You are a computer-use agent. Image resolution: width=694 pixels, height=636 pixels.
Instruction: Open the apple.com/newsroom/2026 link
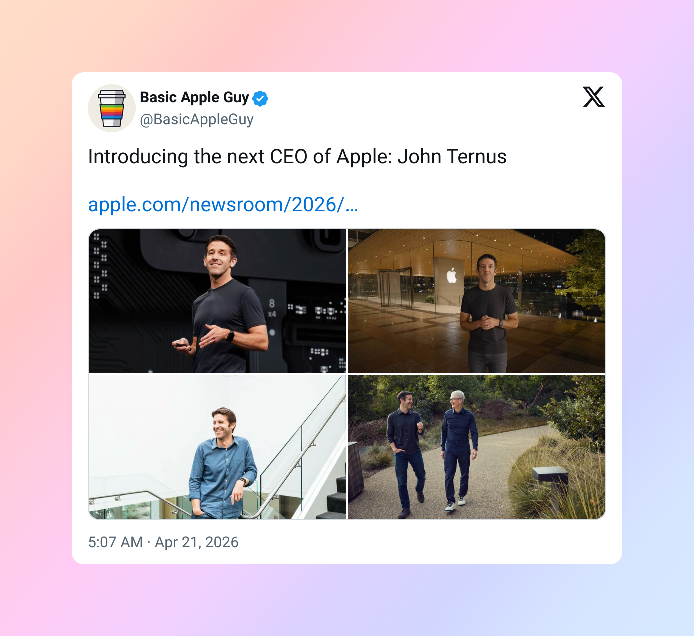pyautogui.click(x=223, y=204)
